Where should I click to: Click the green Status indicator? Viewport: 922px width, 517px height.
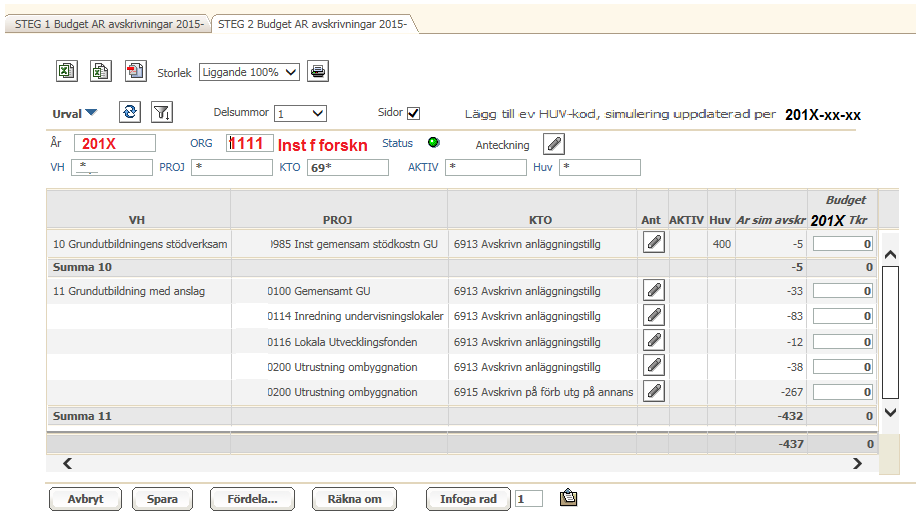pyautogui.click(x=434, y=142)
